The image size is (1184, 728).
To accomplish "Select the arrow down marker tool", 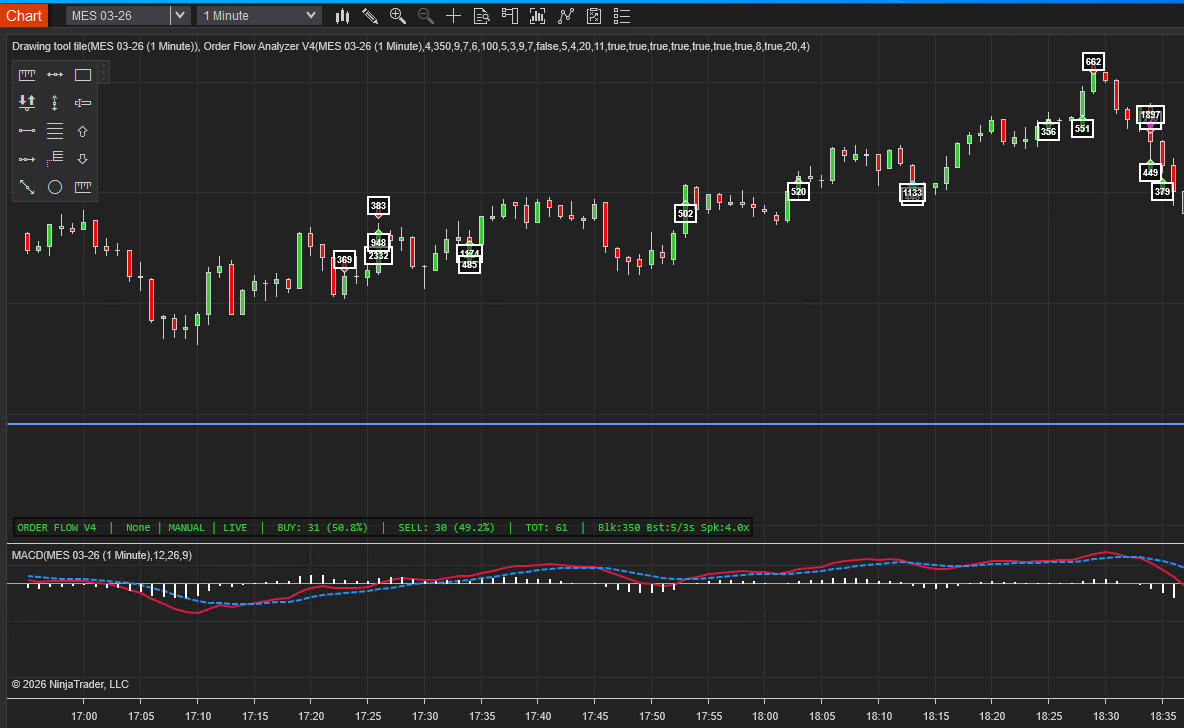I will click(x=83, y=159).
